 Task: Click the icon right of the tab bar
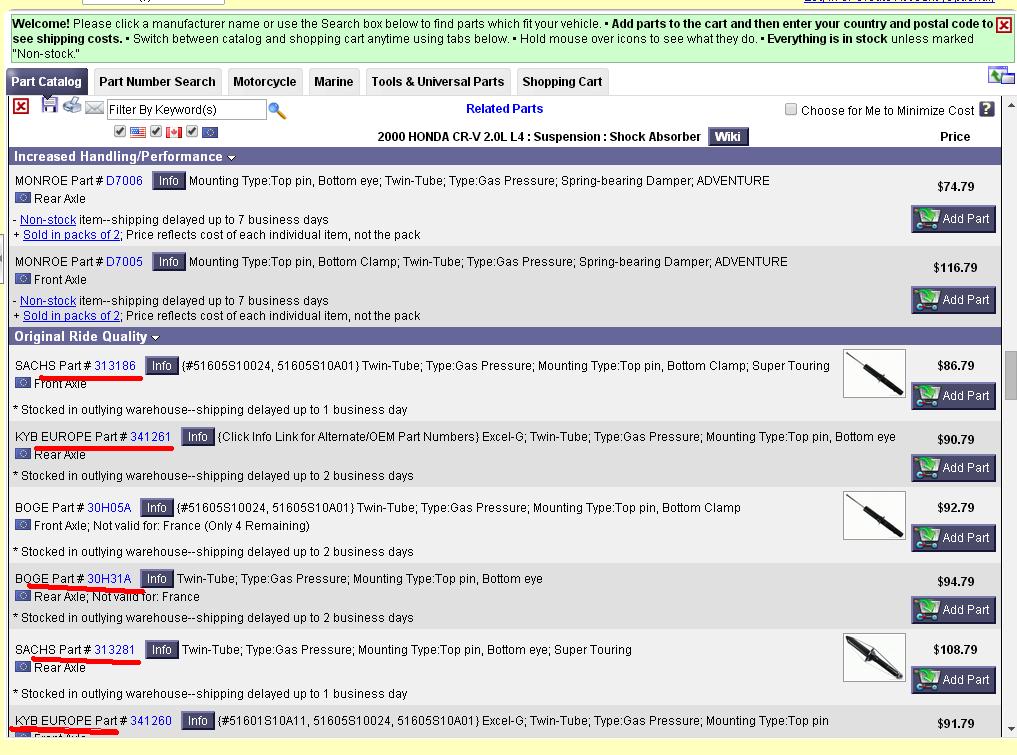point(1001,76)
